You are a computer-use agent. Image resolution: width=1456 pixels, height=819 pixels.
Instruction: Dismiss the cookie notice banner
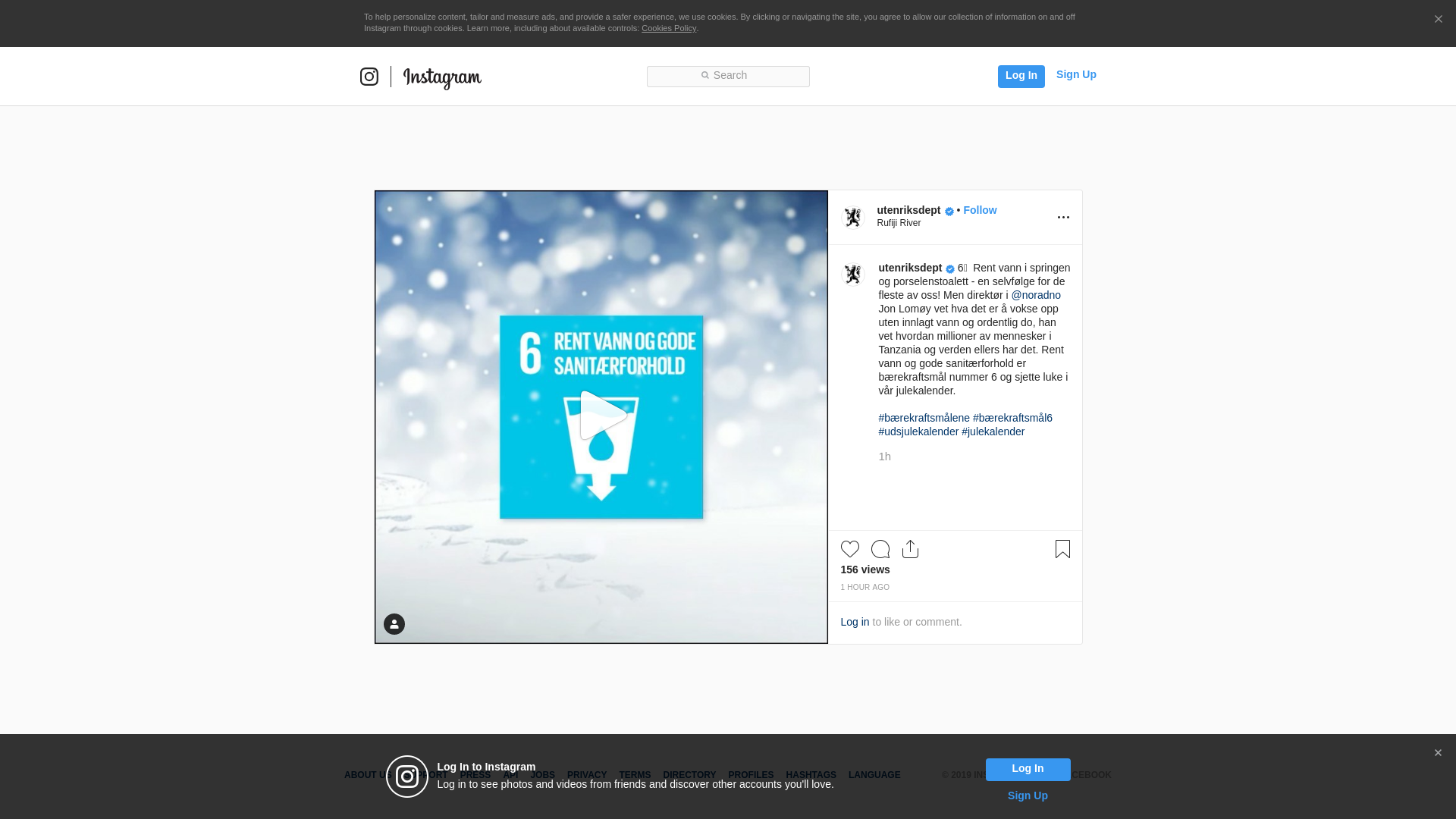1438,20
